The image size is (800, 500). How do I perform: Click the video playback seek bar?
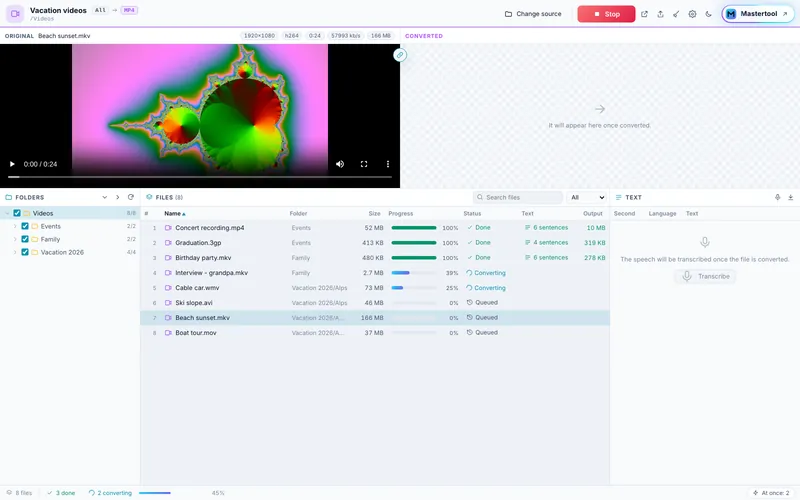(x=199, y=177)
